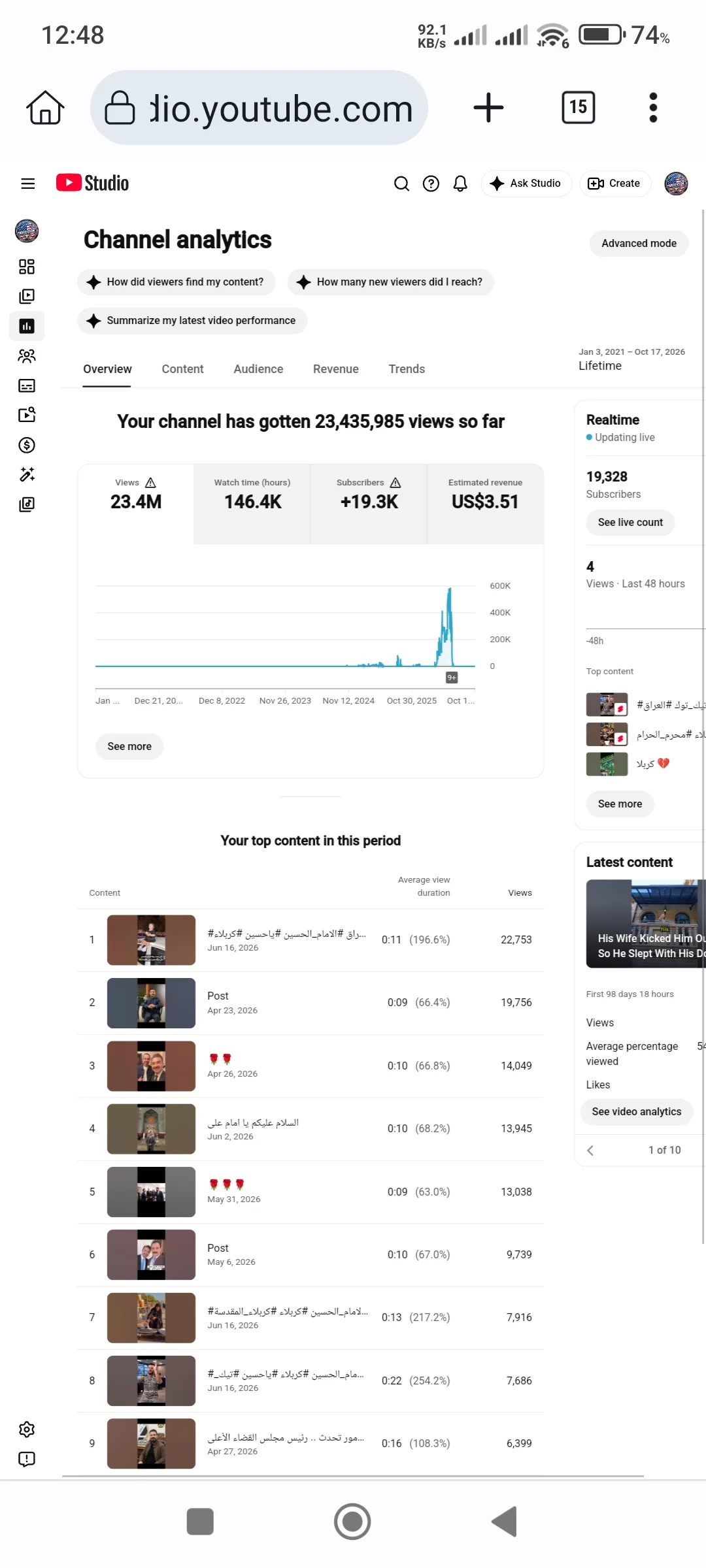This screenshot has width=706, height=1568.
Task: Click the subscribers warning triangle icon
Action: click(395, 483)
